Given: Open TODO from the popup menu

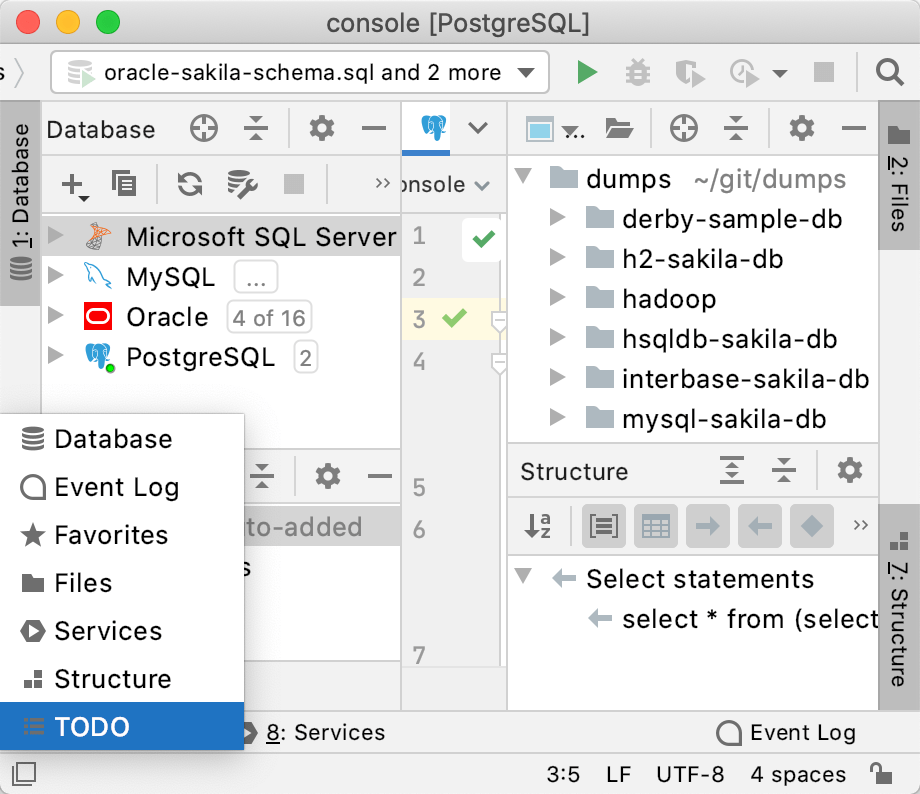Looking at the screenshot, I should 122,726.
